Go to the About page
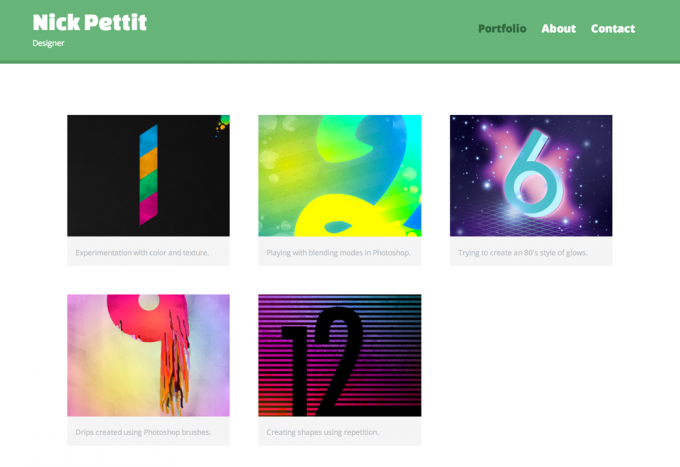Viewport: 680px width, 467px height. coord(559,29)
